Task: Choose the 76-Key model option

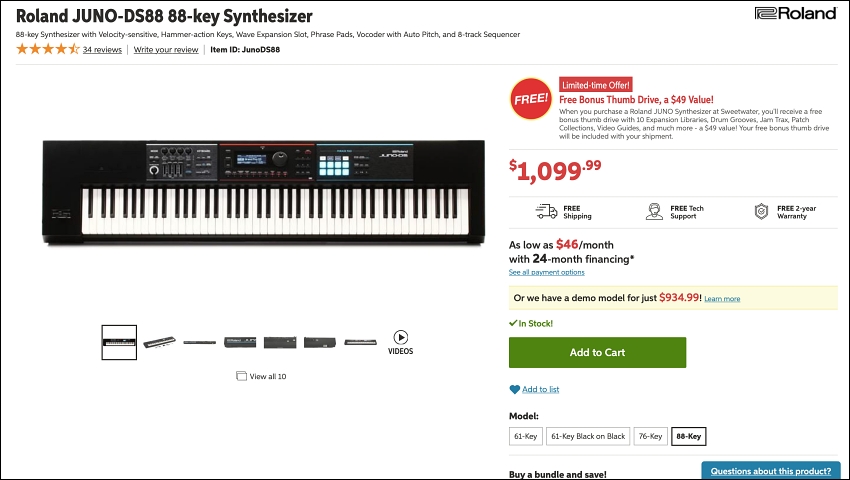Action: 650,436
